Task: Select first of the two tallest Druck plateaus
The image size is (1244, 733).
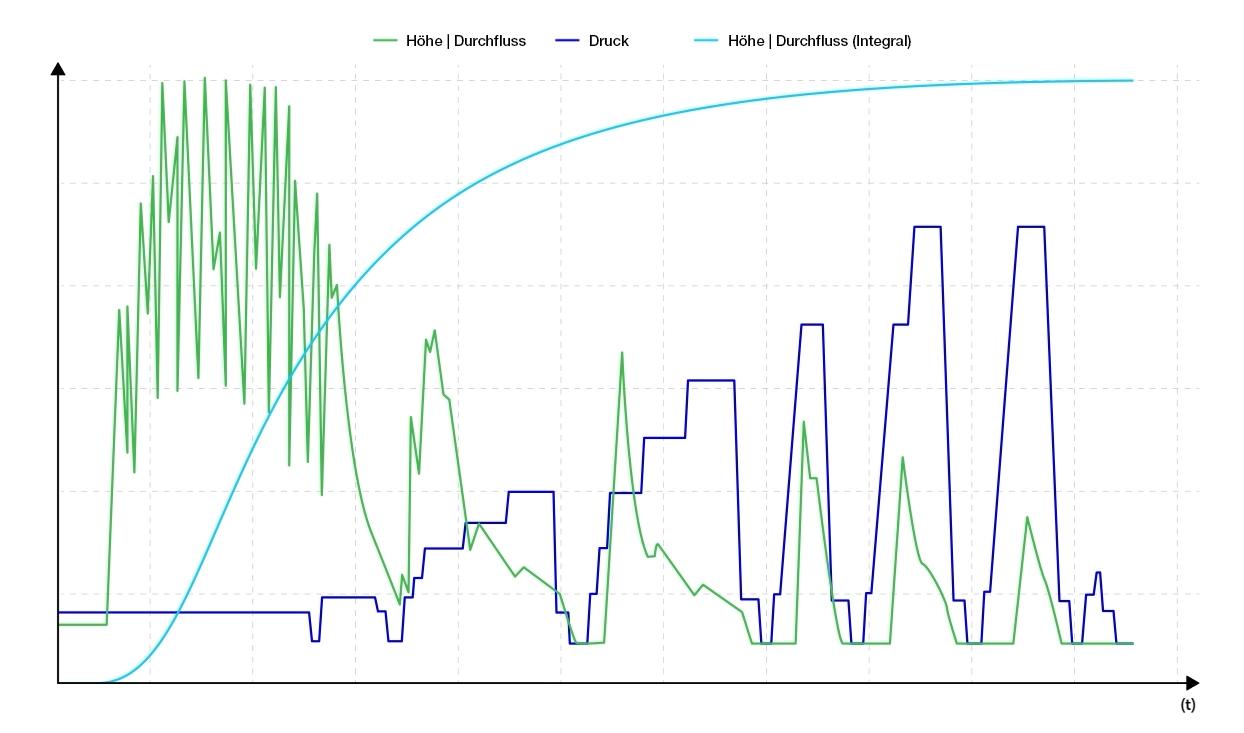Action: (x=927, y=227)
